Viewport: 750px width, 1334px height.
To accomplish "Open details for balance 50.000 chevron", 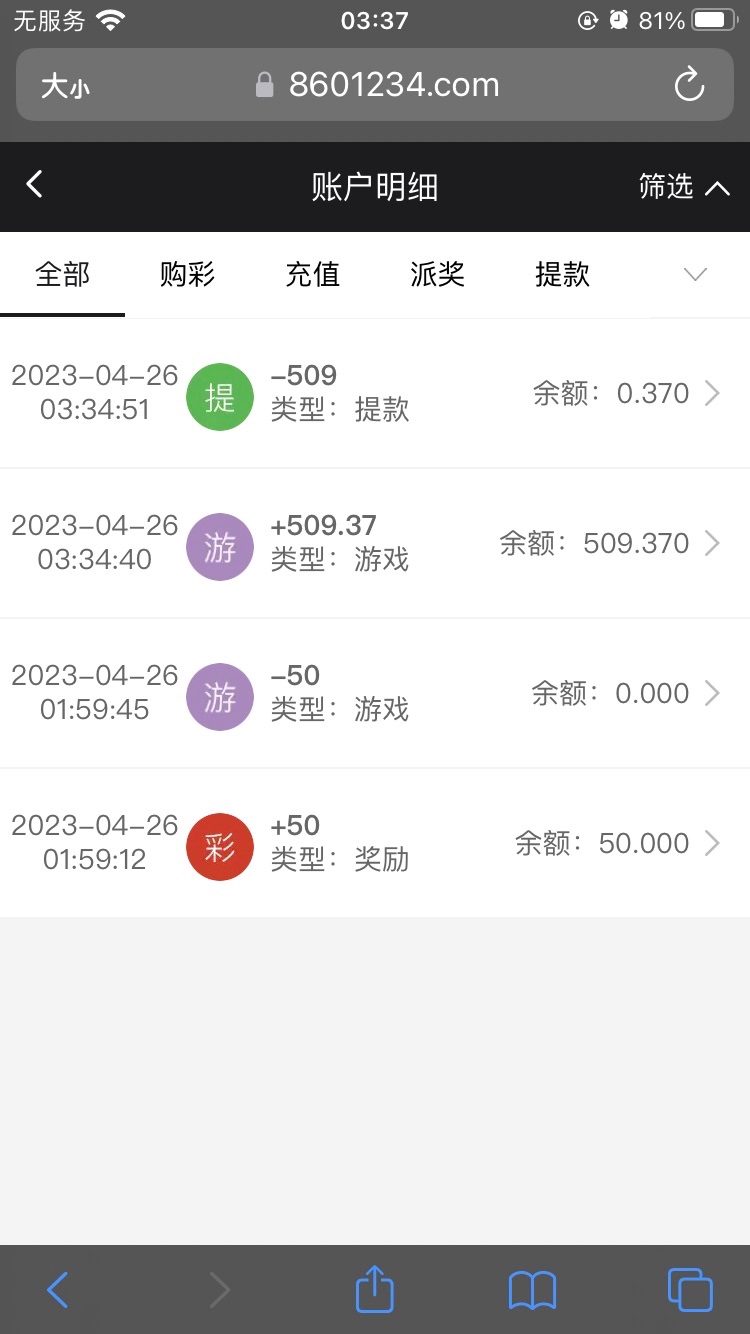I will [x=712, y=844].
